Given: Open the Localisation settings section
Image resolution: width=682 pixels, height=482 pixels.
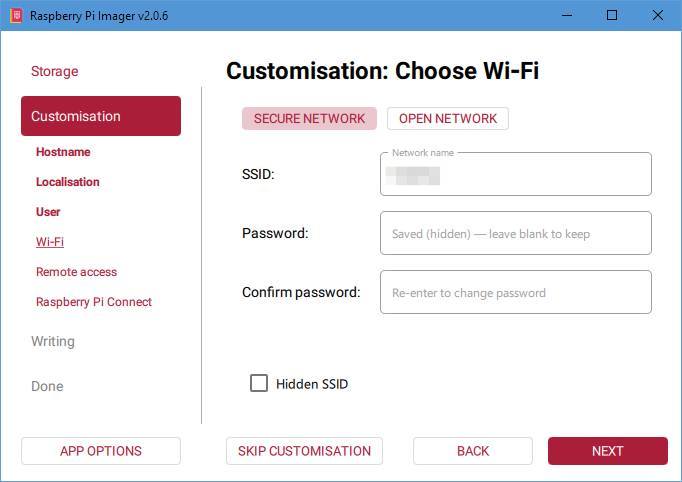Looking at the screenshot, I should pos(68,182).
